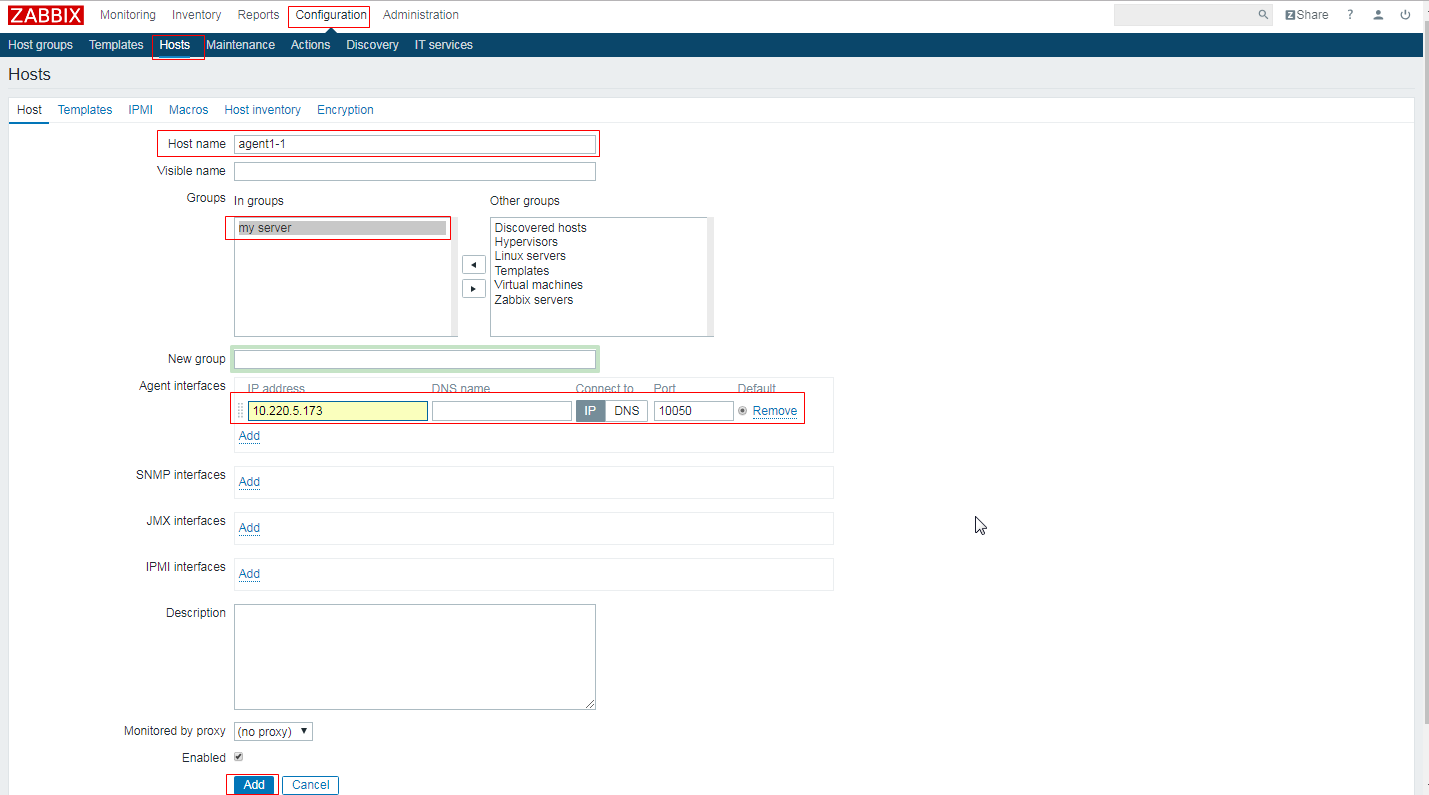Image resolution: width=1429 pixels, height=795 pixels.
Task: Switch to the Host inventory tab
Action: pyautogui.click(x=263, y=110)
